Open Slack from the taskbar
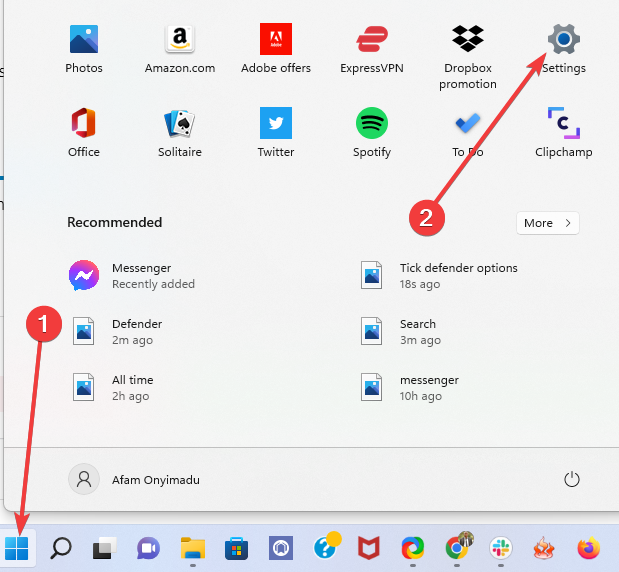The height and width of the screenshot is (572, 619). coord(501,548)
